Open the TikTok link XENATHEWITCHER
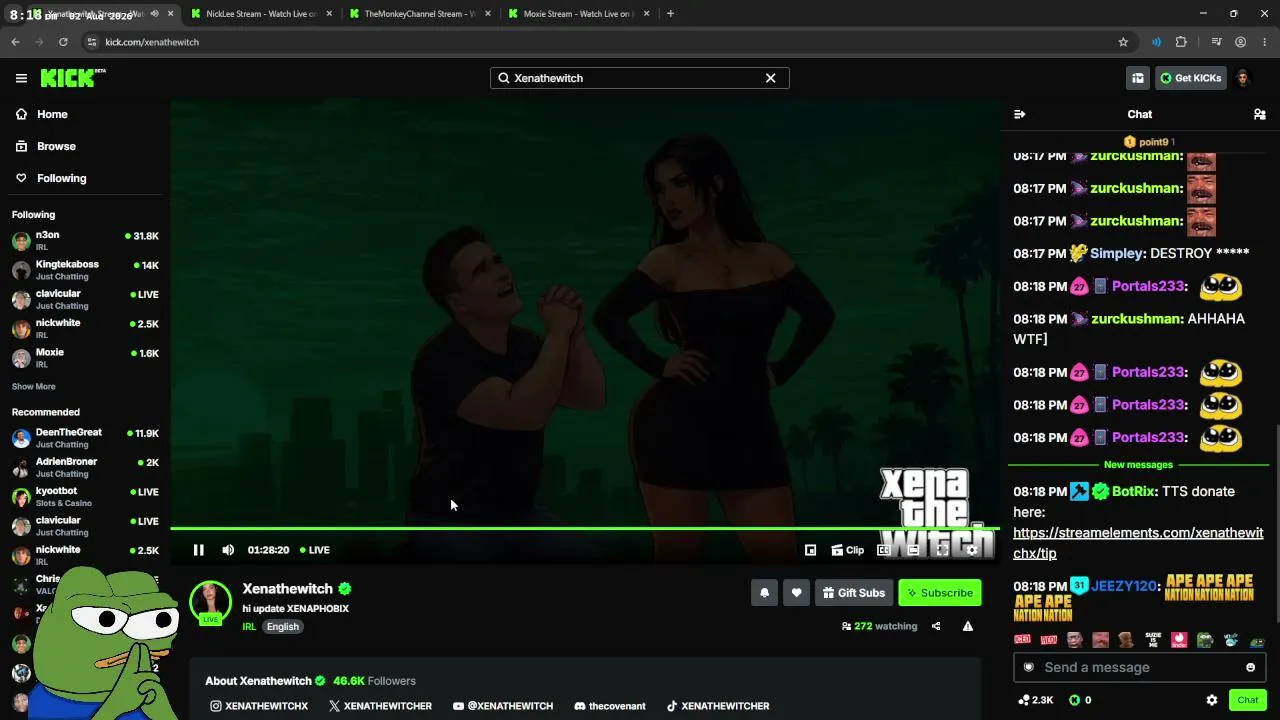Viewport: 1280px width, 720px height. point(718,706)
